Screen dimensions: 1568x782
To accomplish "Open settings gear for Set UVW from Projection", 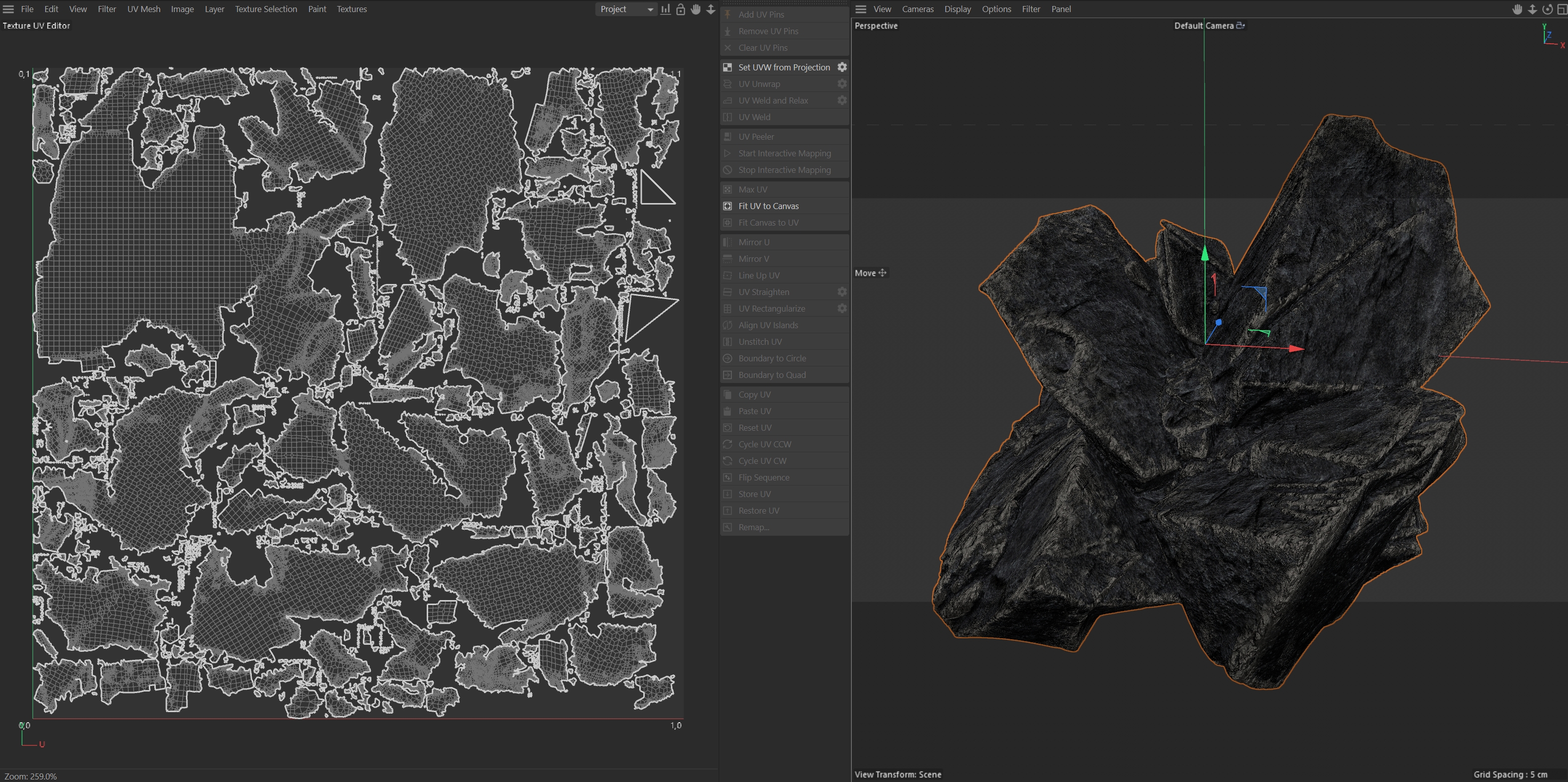I will coord(842,67).
